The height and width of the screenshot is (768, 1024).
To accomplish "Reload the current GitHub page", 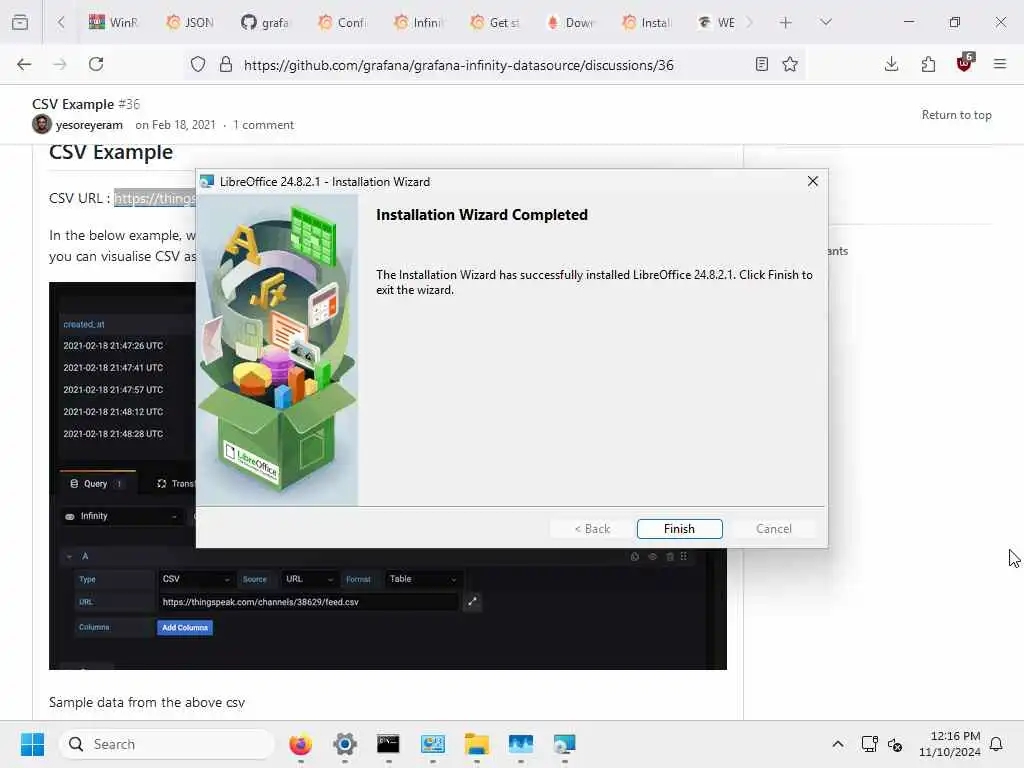I will pyautogui.click(x=96, y=64).
